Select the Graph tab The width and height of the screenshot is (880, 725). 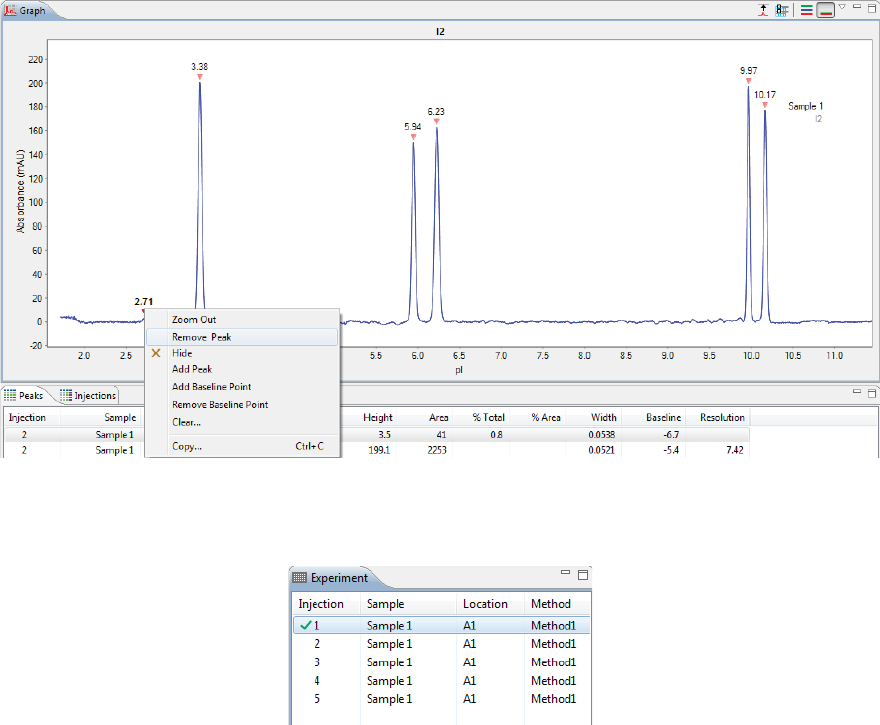point(32,11)
